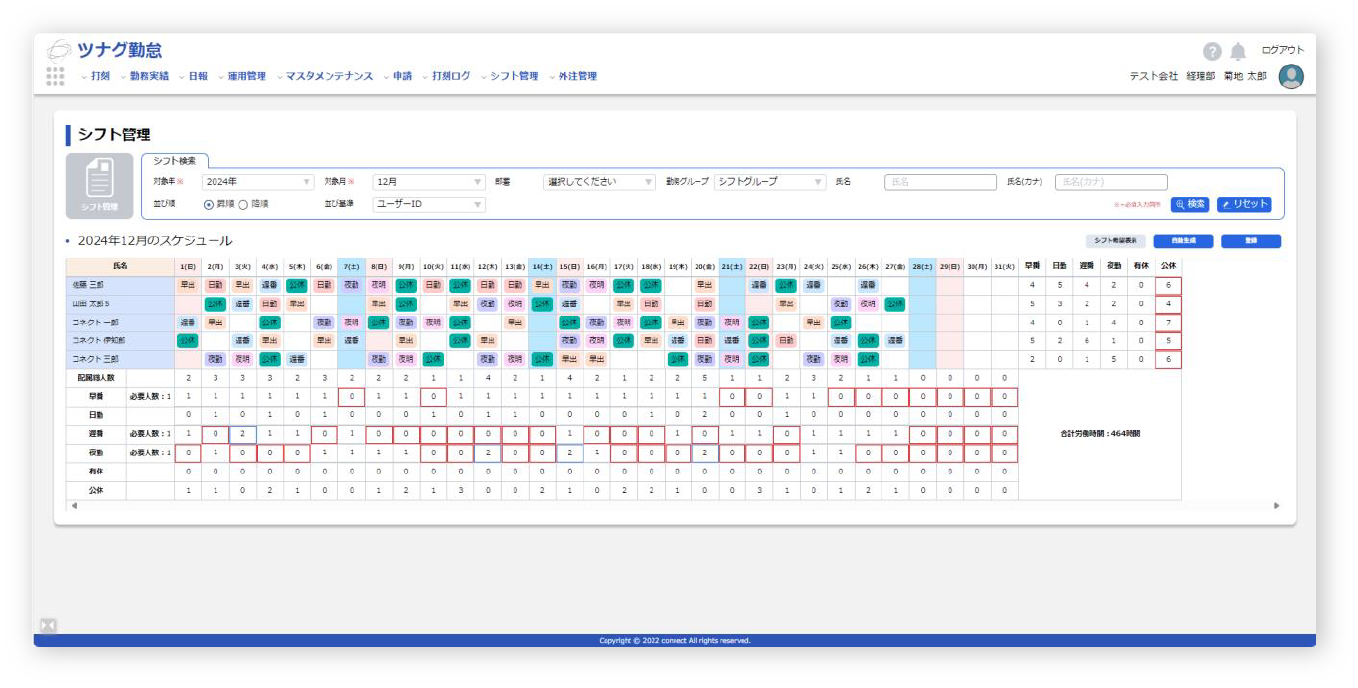Open the user profile avatar
Screen dimensions: 1358x688
click(1291, 77)
